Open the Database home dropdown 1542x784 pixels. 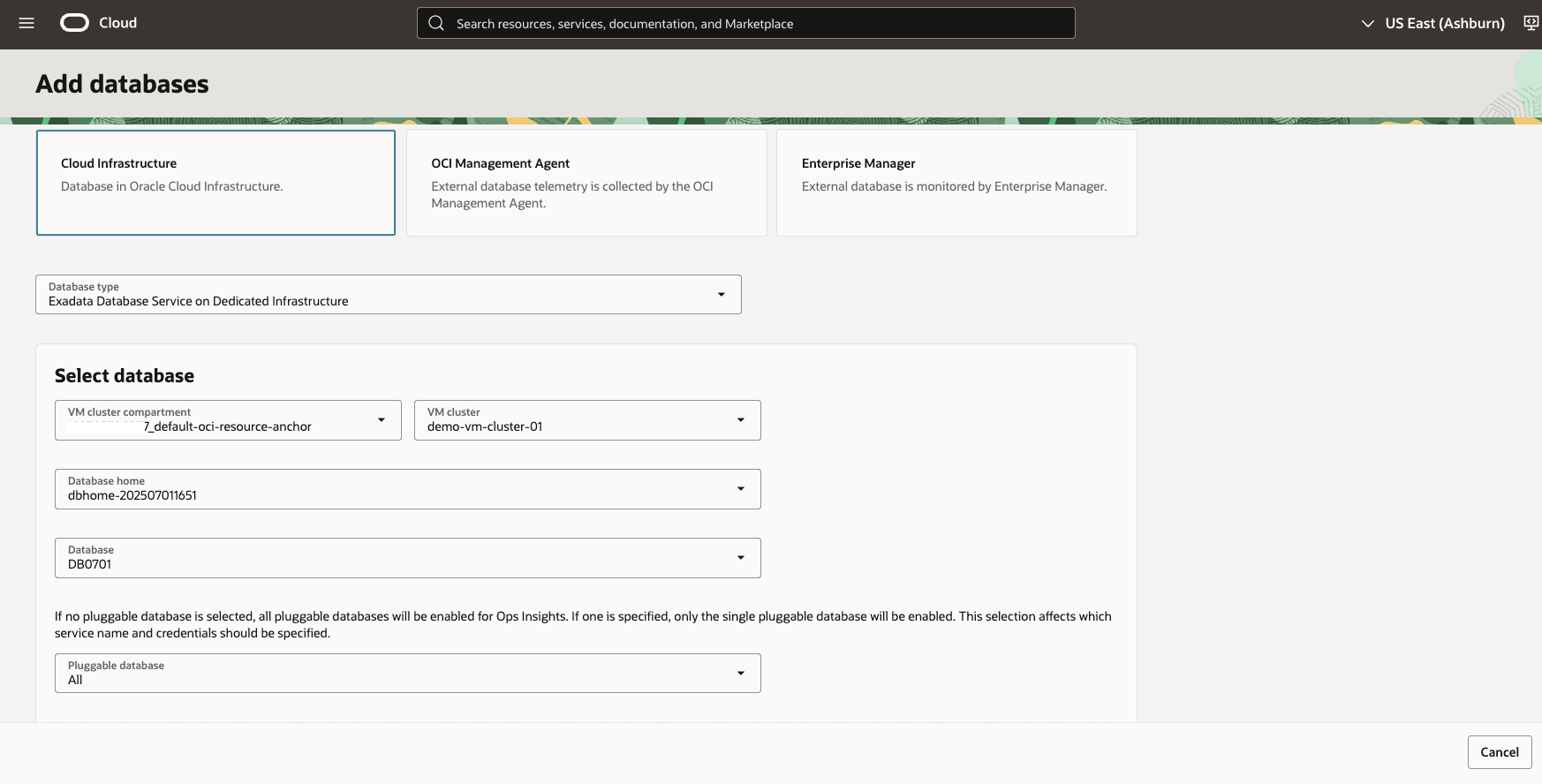(x=408, y=489)
